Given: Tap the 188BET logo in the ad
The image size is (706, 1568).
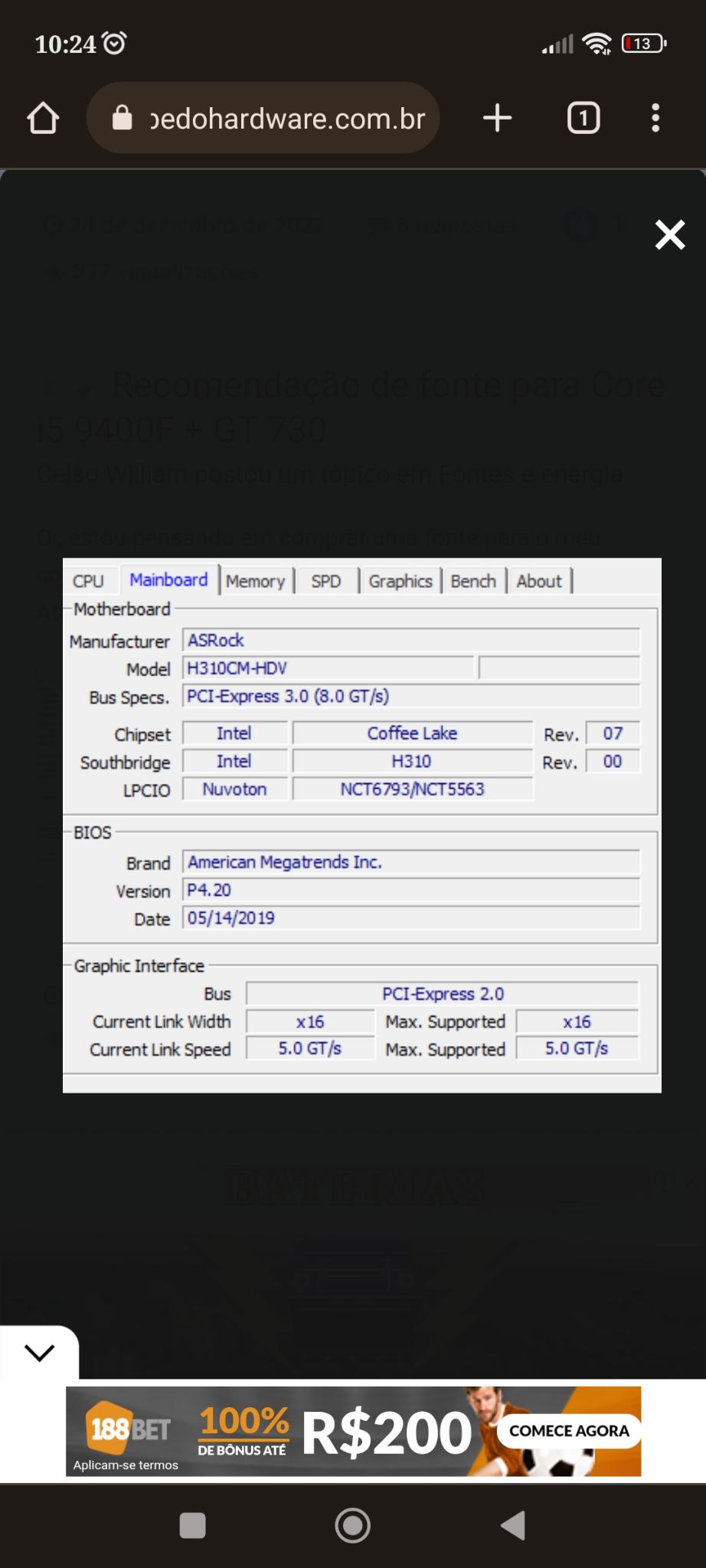Looking at the screenshot, I should click(x=130, y=1429).
